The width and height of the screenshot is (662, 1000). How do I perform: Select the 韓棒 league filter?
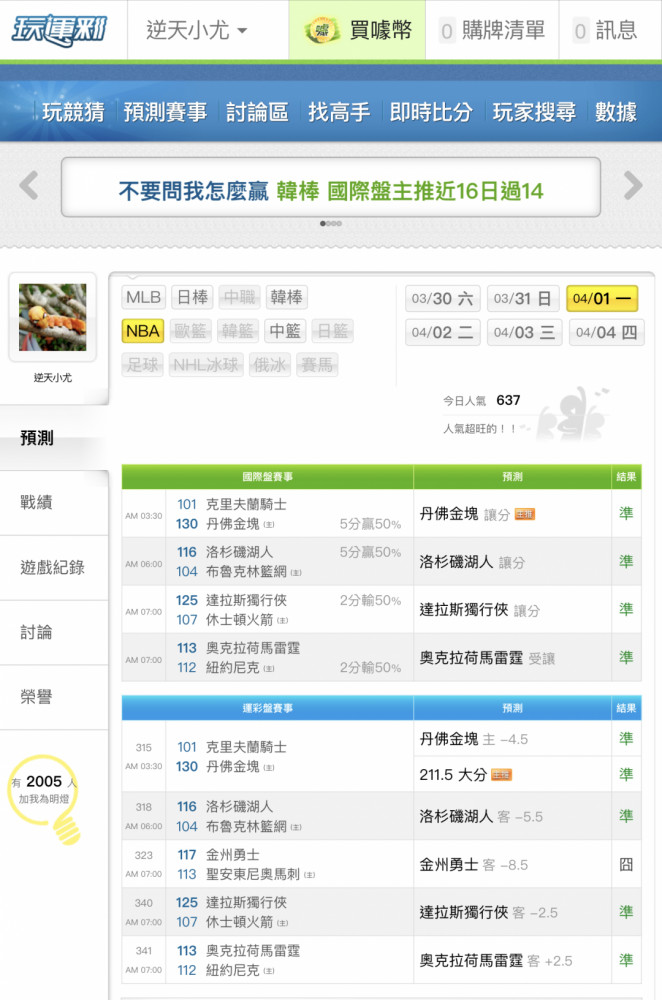pos(286,297)
